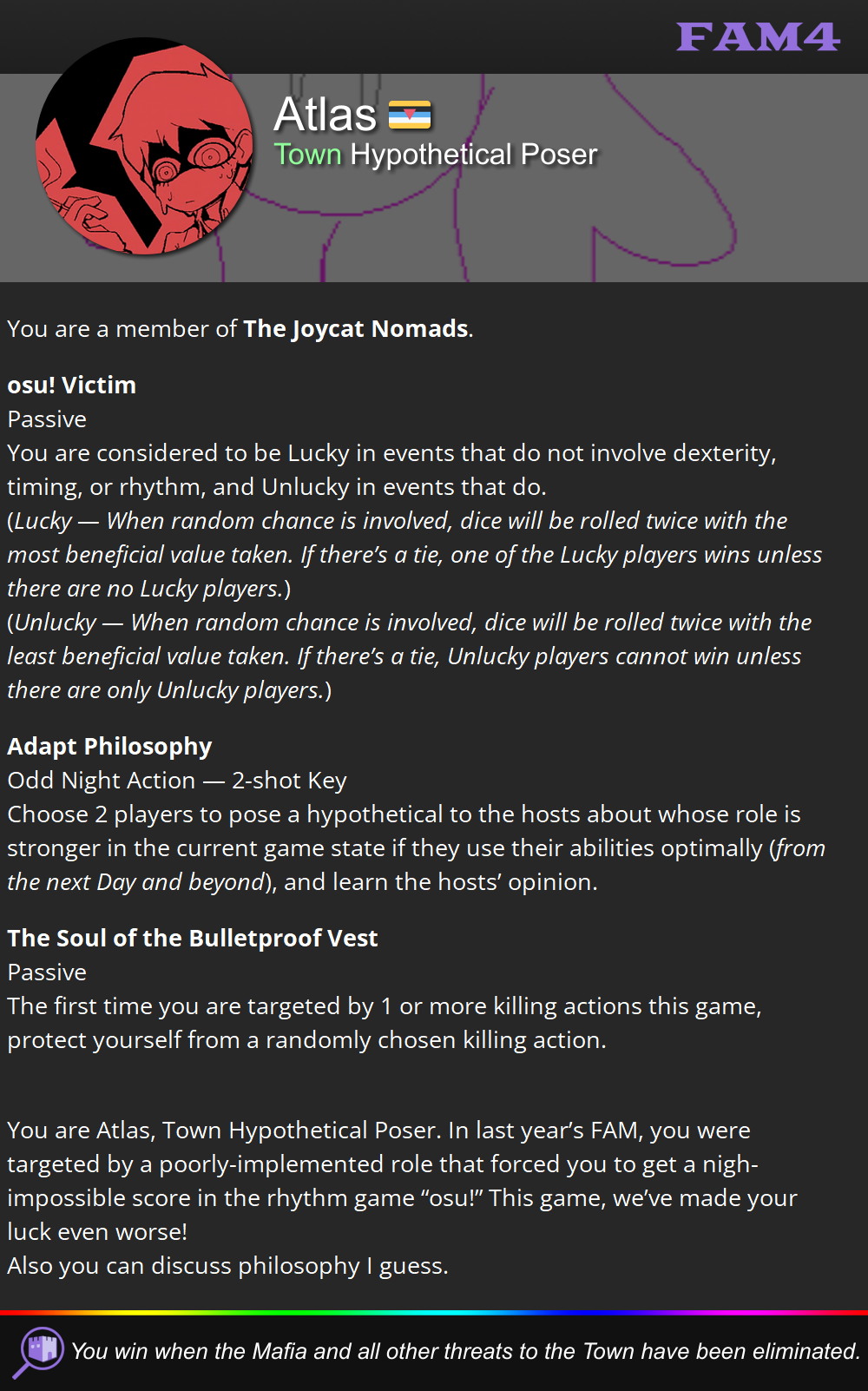
Task: Click the Atlas circular avatar image
Action: pyautogui.click(x=145, y=146)
